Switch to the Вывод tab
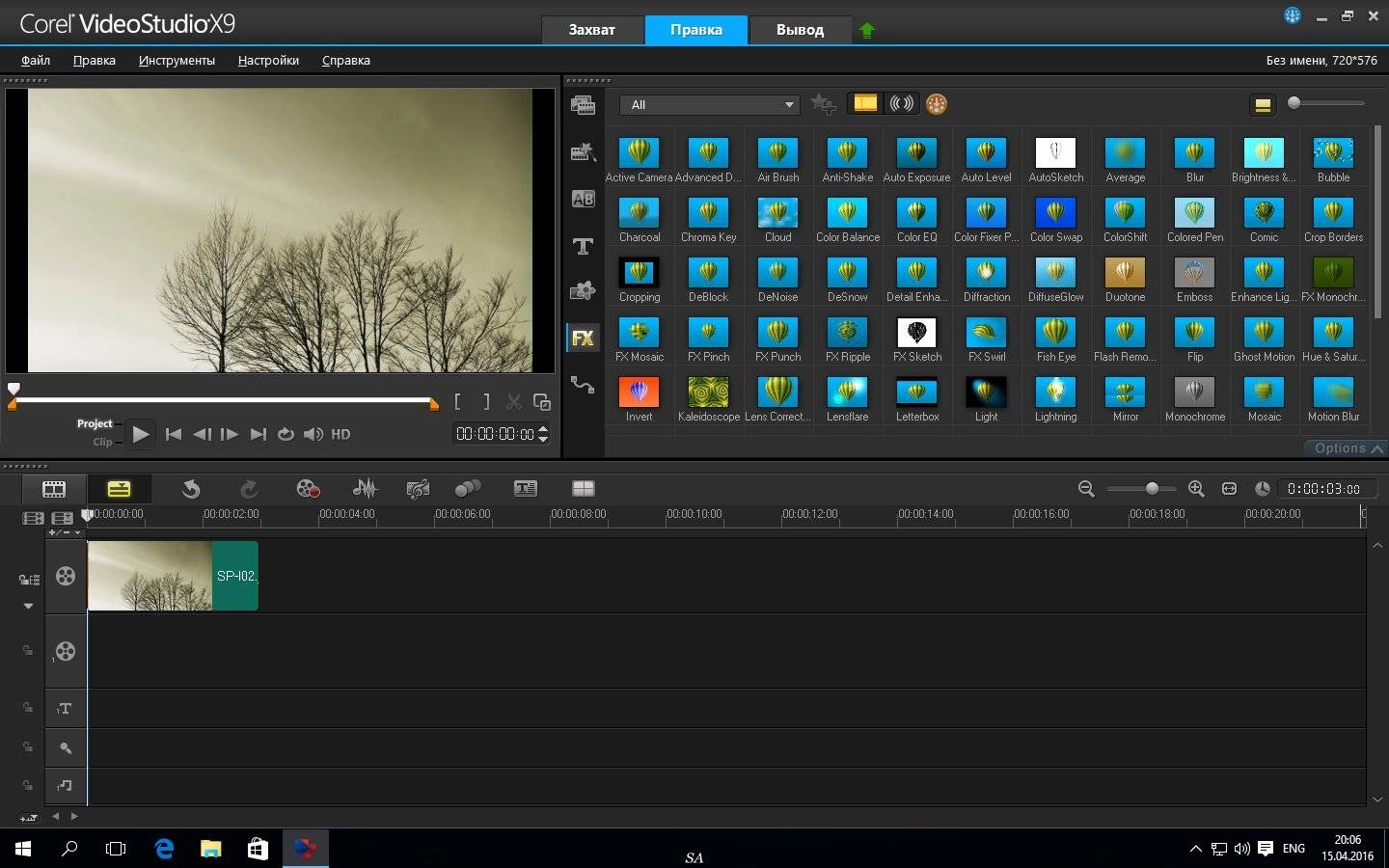 pos(801,30)
